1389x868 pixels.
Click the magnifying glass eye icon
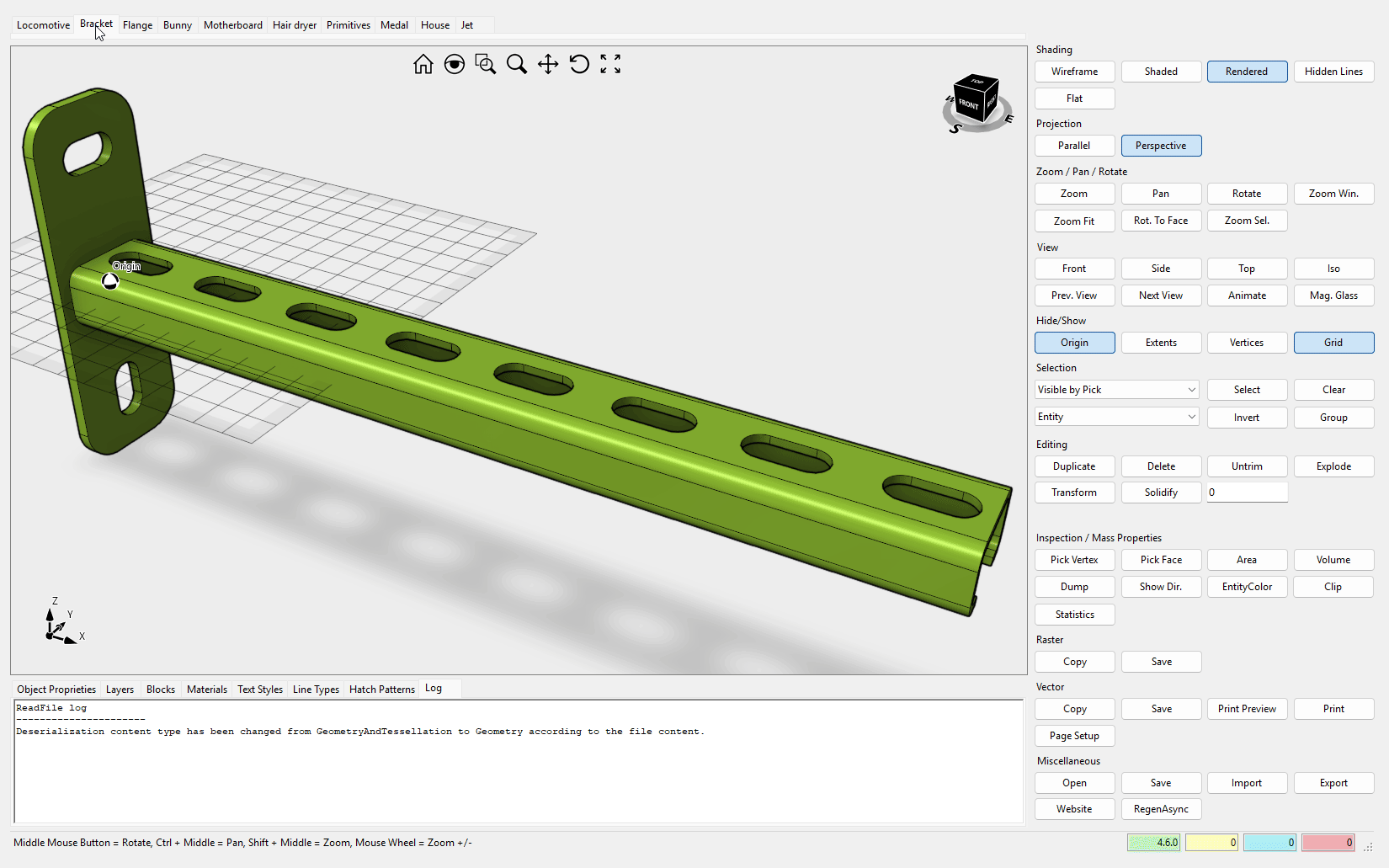coord(455,64)
